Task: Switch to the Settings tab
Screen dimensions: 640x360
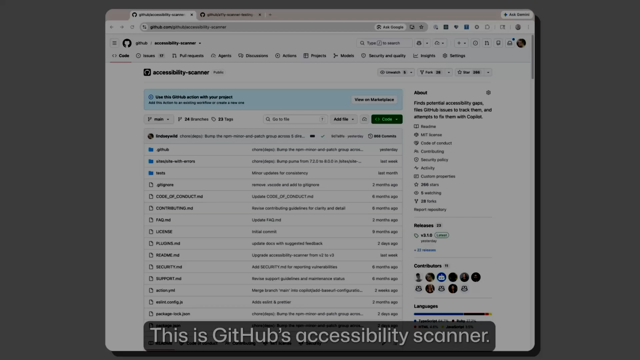Action: tap(454, 56)
